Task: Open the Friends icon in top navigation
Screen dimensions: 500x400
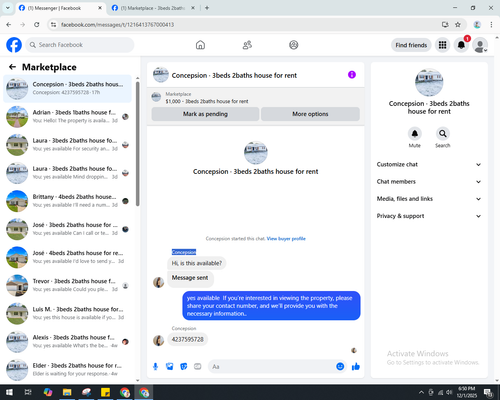Action: tap(247, 45)
